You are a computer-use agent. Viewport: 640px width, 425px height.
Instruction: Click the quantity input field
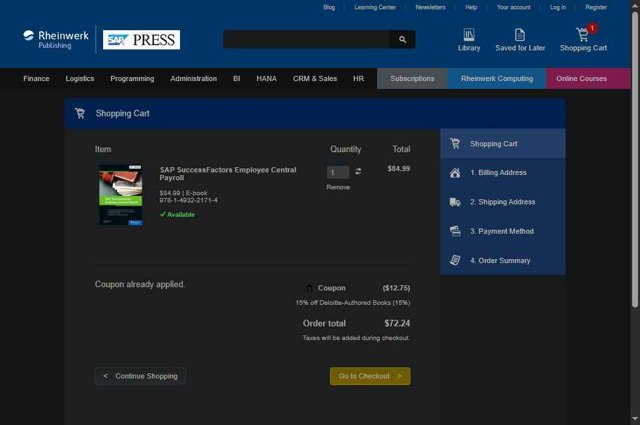click(x=338, y=172)
